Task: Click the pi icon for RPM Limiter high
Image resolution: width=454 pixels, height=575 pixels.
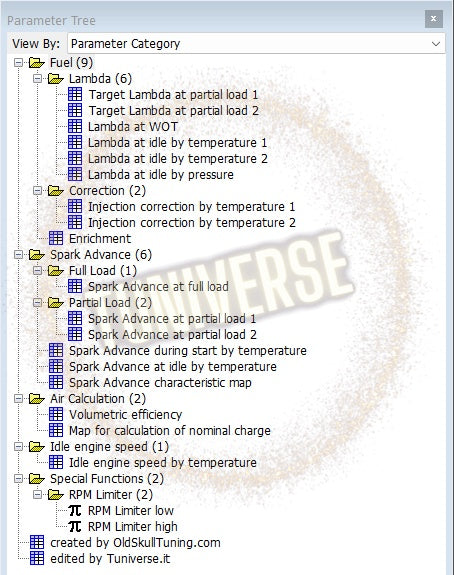Action: [75, 527]
